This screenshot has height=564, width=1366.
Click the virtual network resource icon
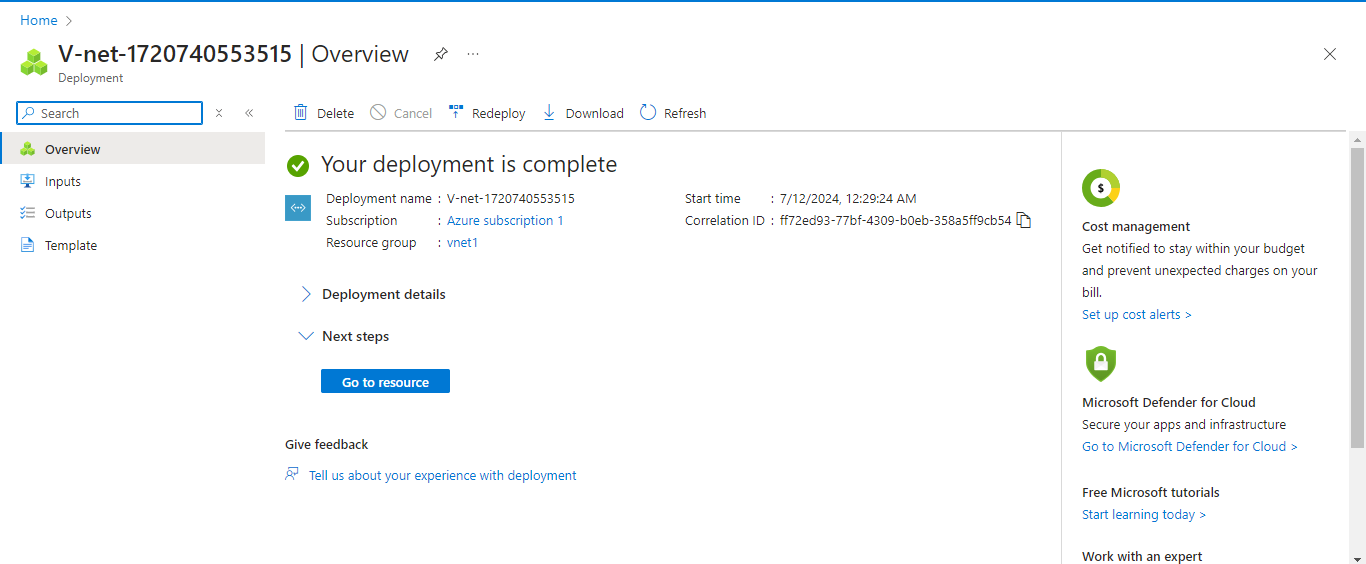pos(298,208)
